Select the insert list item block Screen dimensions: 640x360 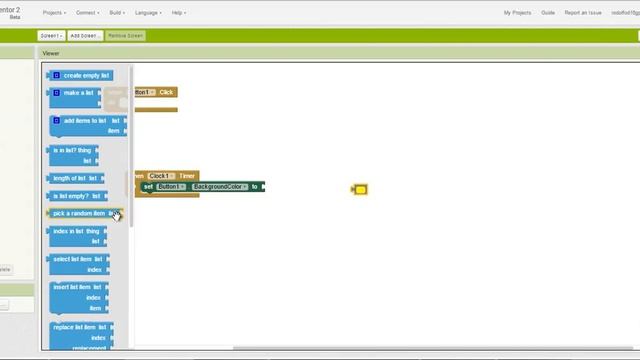pyautogui.click(x=79, y=298)
